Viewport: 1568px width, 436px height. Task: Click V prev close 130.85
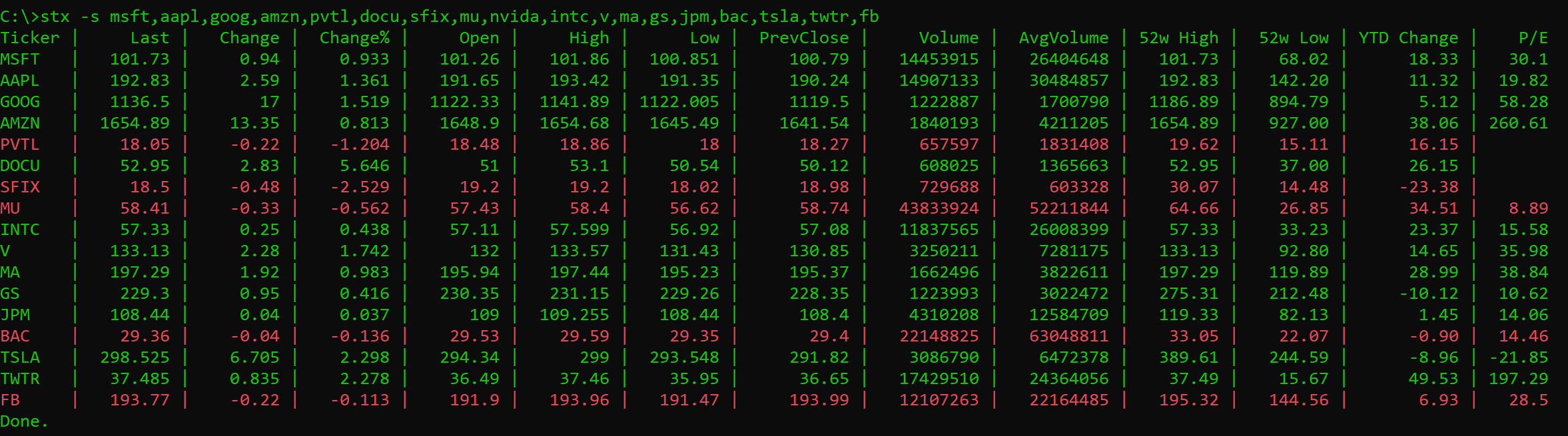[x=819, y=251]
